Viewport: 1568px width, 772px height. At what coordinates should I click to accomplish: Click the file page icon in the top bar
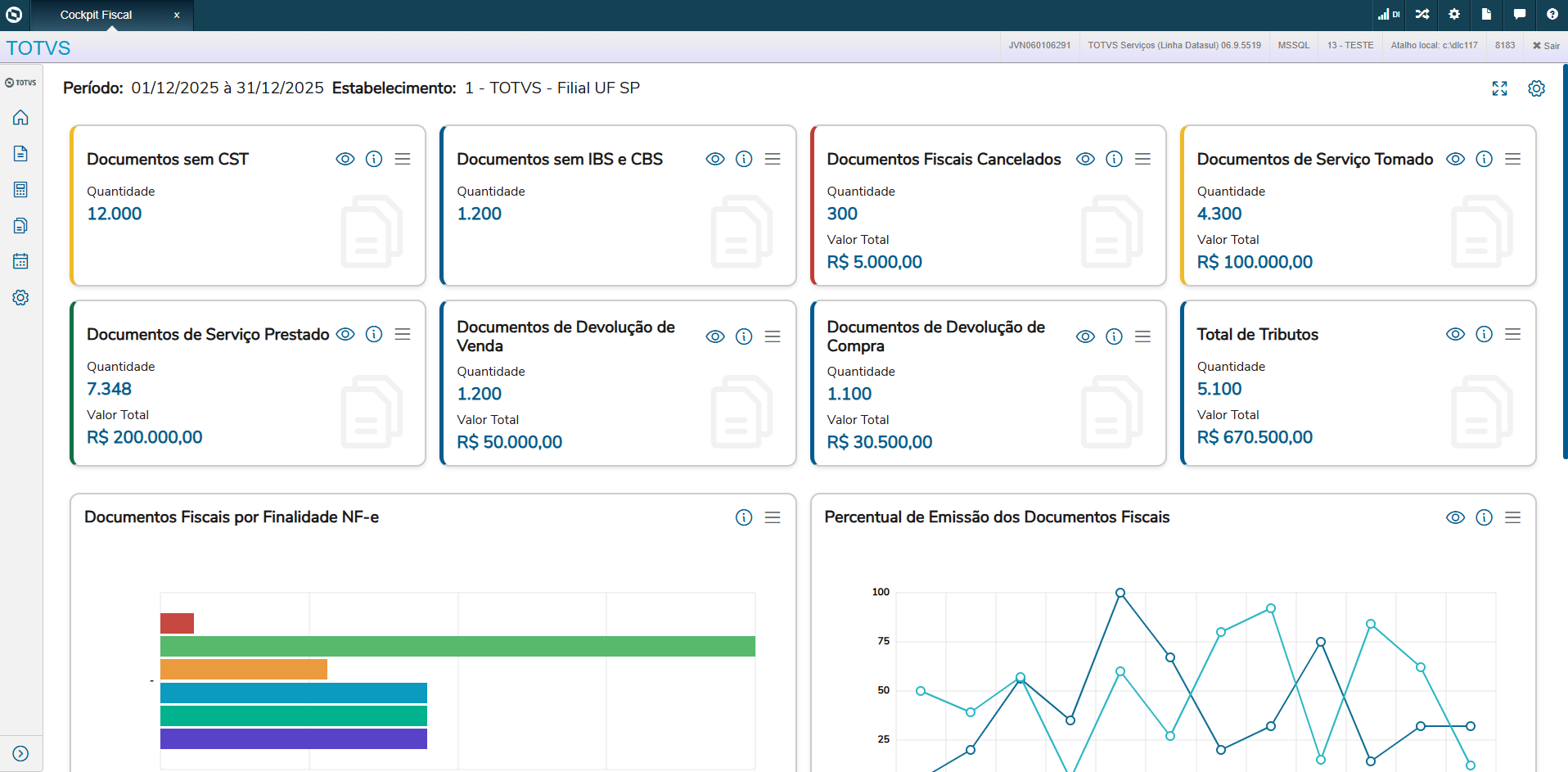click(x=1486, y=15)
